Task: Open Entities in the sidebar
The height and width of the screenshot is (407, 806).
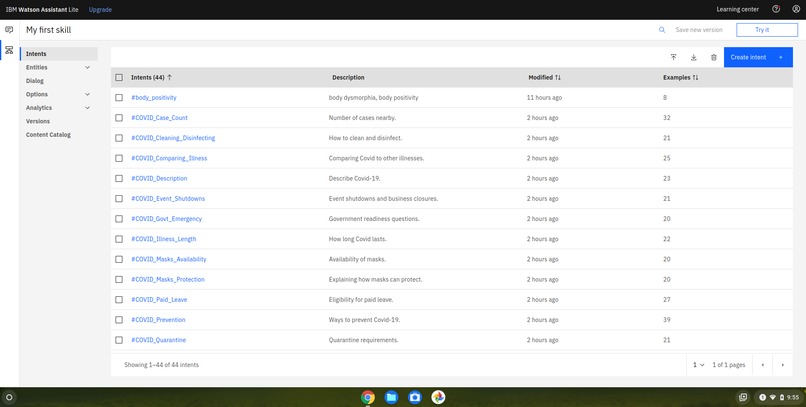Action: (x=37, y=67)
